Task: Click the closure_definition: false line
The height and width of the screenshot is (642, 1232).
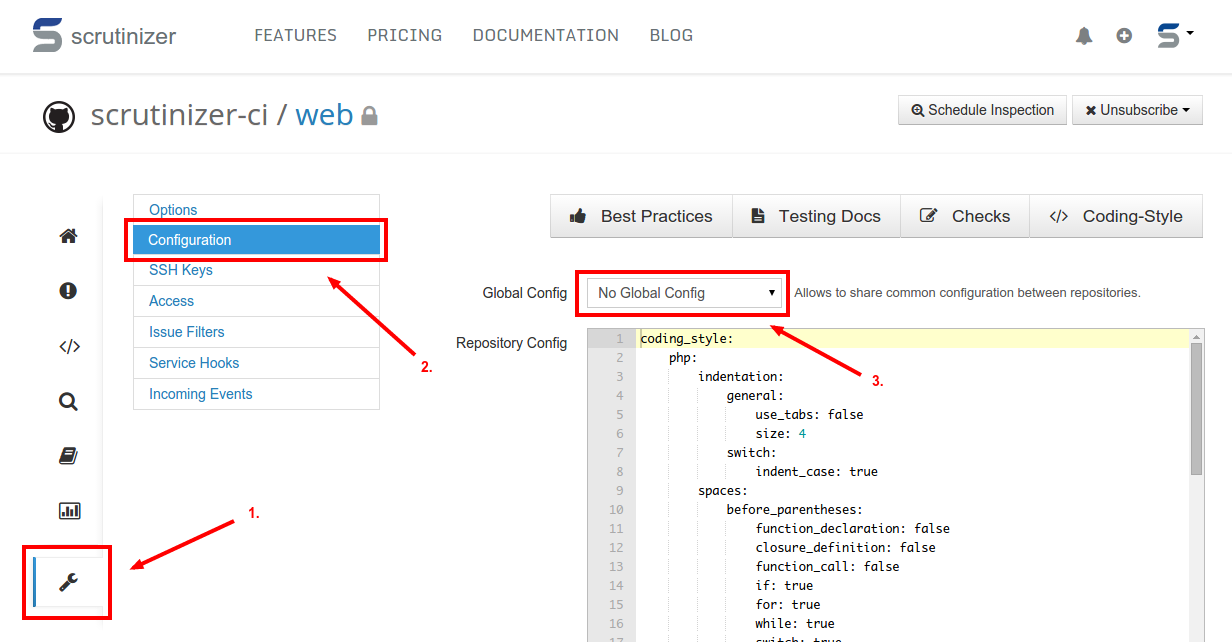Action: tap(845, 548)
